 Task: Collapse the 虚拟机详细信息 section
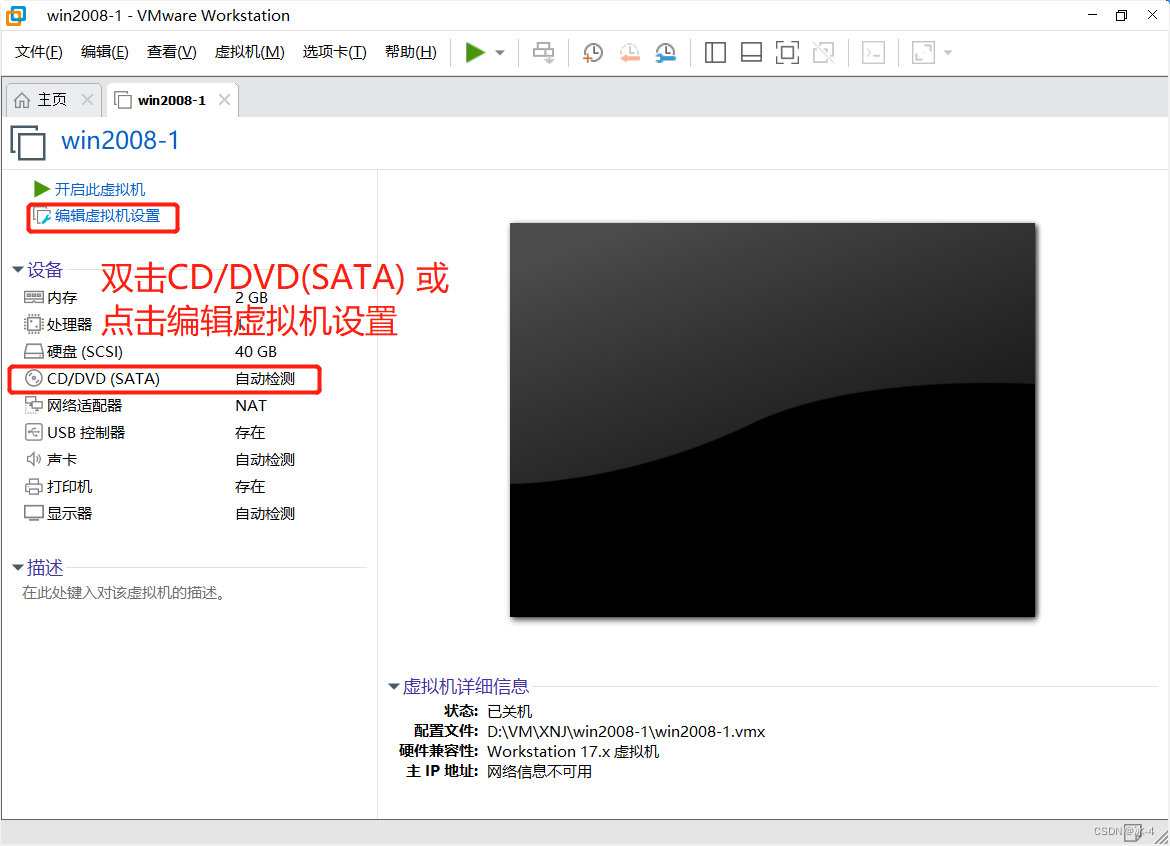[394, 686]
